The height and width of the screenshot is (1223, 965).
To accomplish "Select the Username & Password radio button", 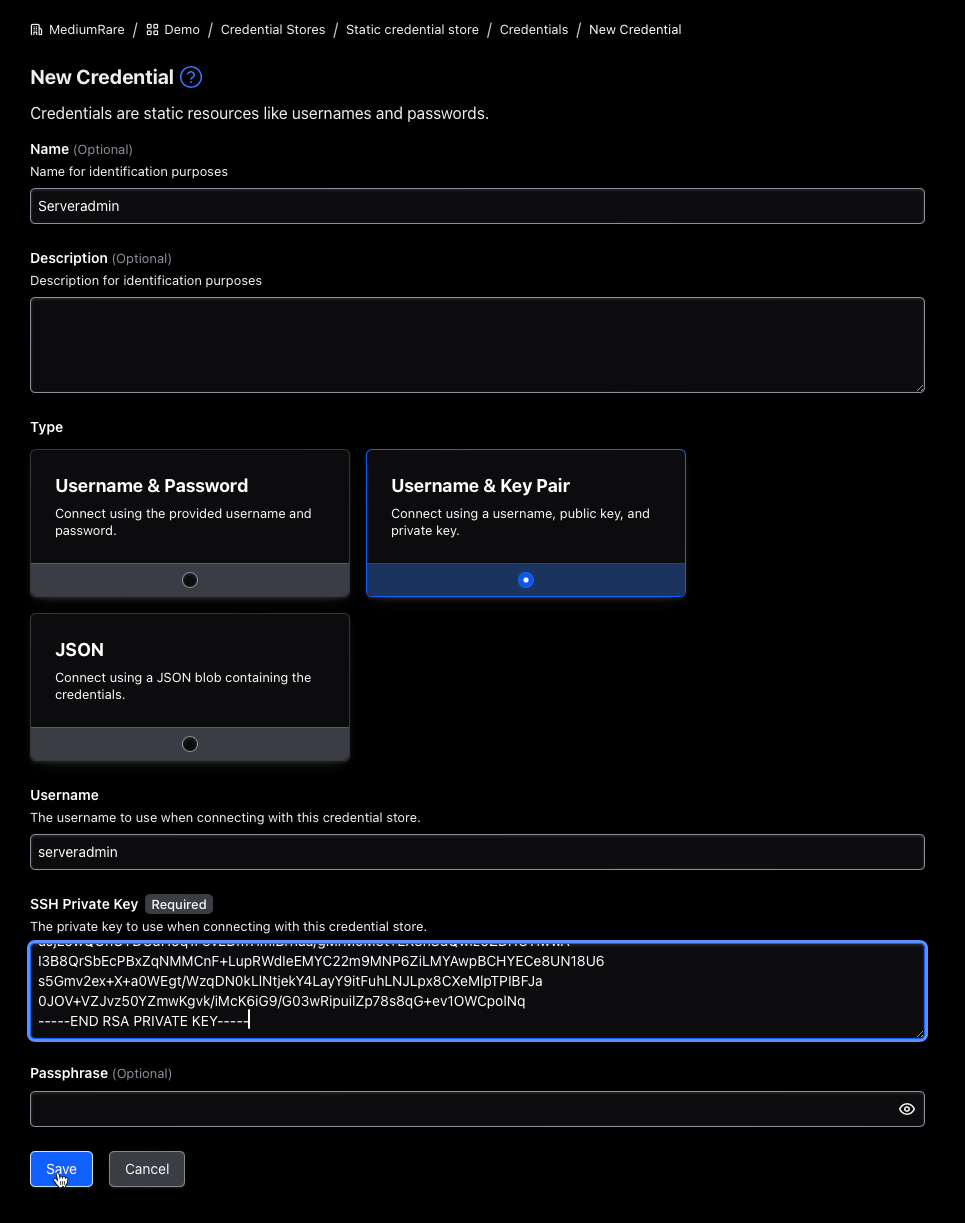I will (x=190, y=580).
